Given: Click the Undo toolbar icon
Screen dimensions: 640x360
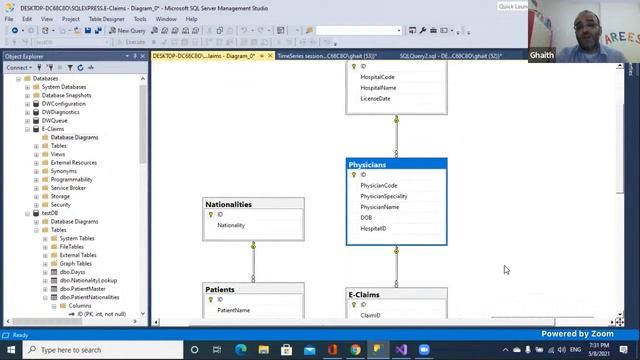Looking at the screenshot, I should pos(244,31).
